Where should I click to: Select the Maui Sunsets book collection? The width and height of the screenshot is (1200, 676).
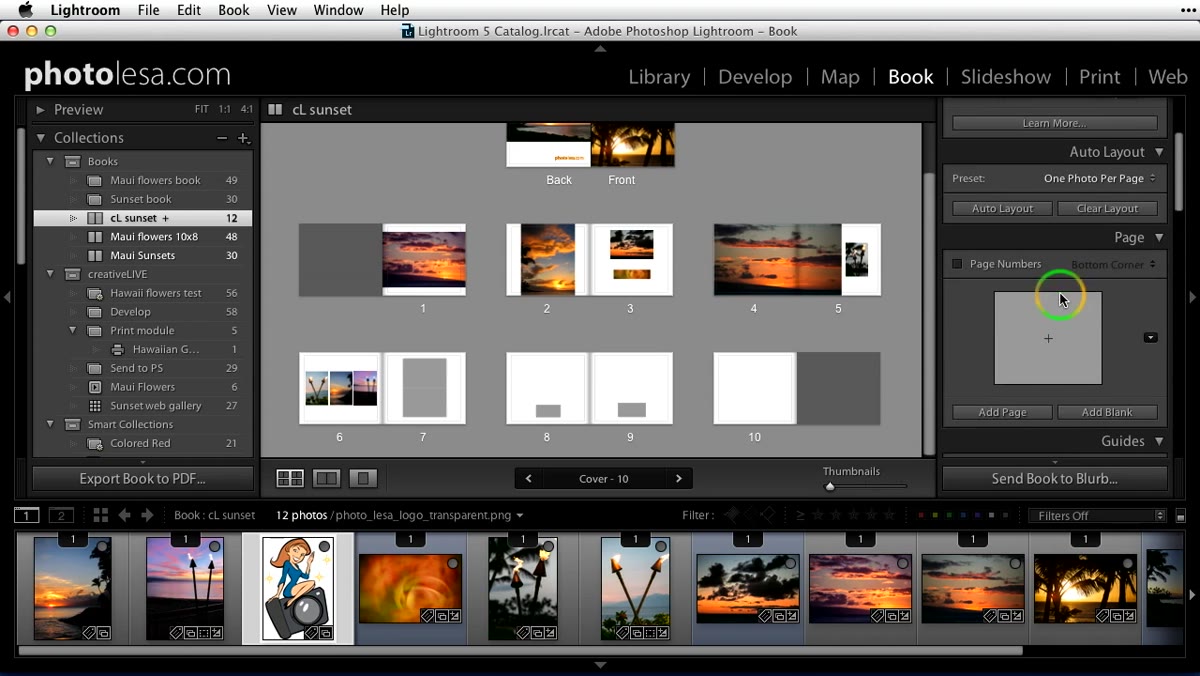click(x=143, y=255)
